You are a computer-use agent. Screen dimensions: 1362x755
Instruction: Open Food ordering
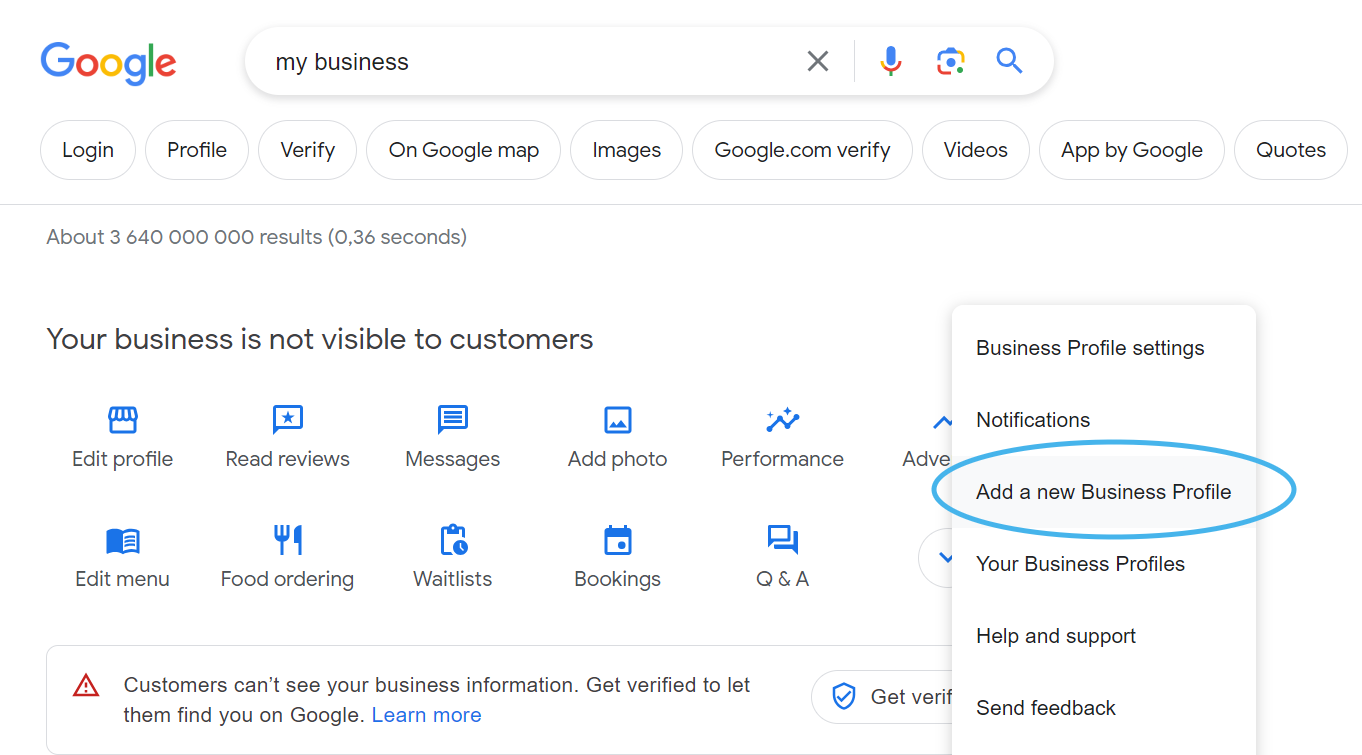coord(287,558)
